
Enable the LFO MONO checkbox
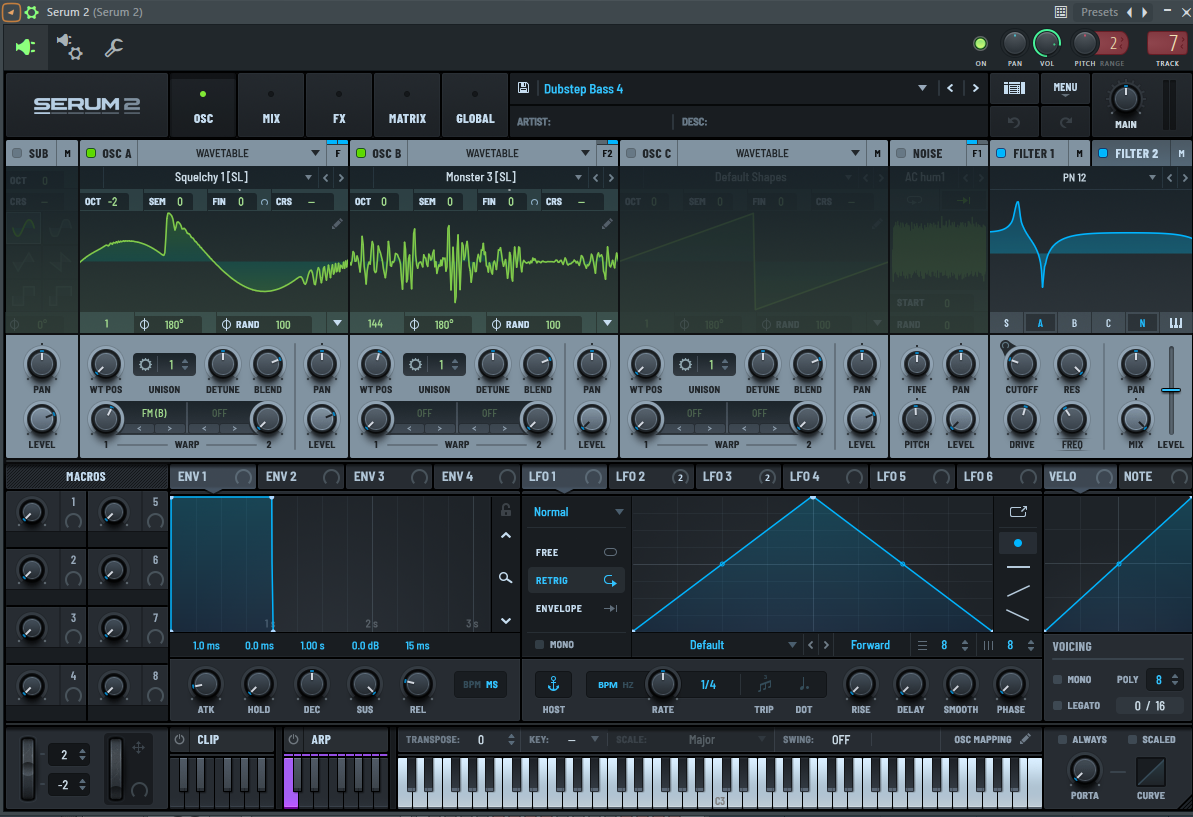point(540,645)
